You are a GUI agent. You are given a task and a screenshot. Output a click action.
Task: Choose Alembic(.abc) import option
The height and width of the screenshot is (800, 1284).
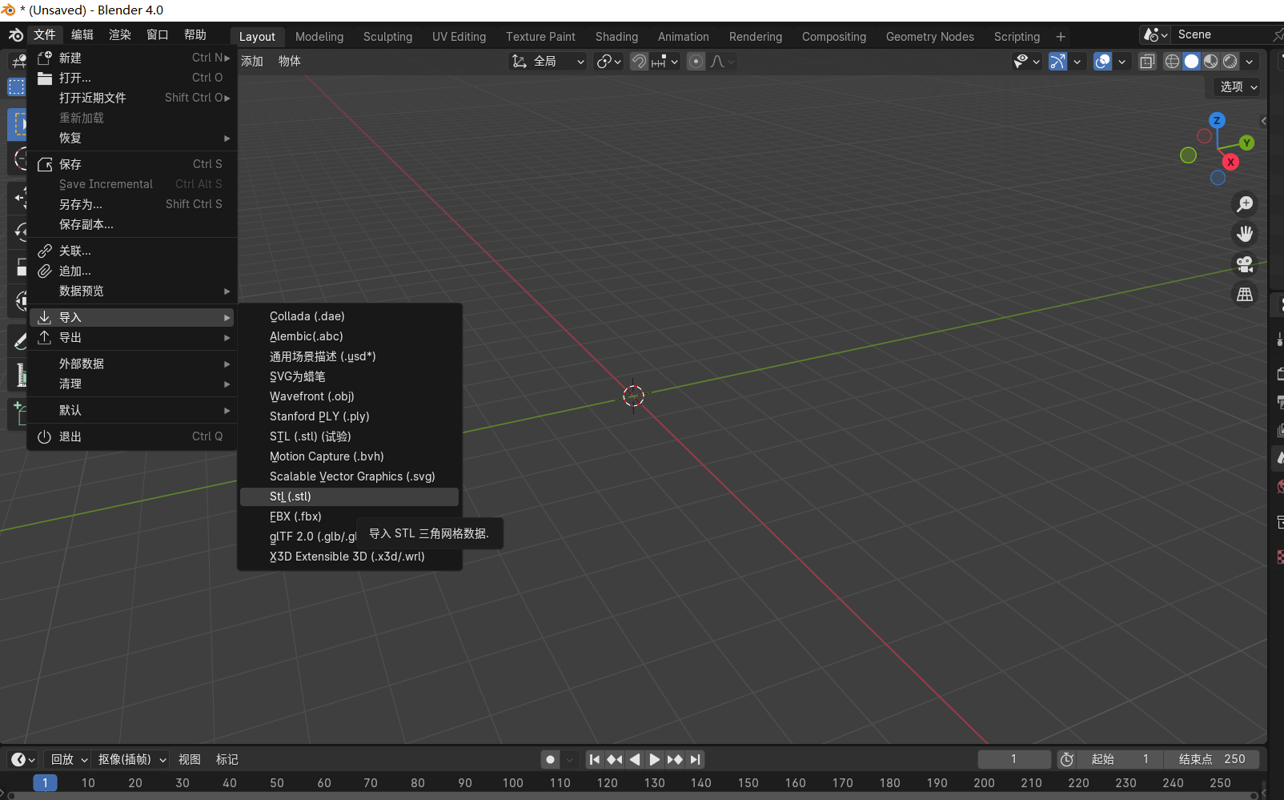(x=350, y=337)
